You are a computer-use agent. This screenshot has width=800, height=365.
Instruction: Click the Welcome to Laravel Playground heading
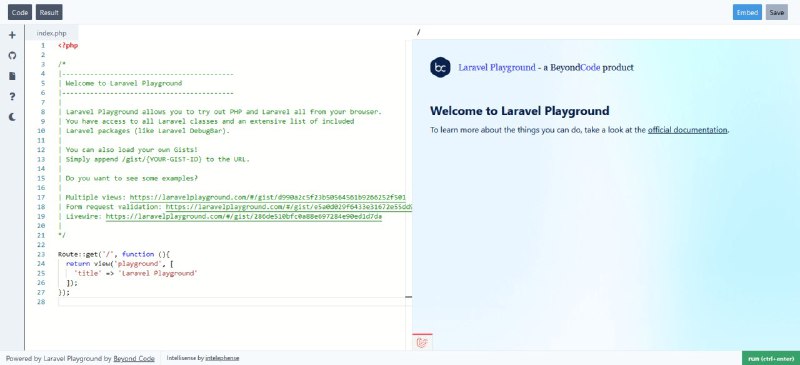[x=519, y=111]
